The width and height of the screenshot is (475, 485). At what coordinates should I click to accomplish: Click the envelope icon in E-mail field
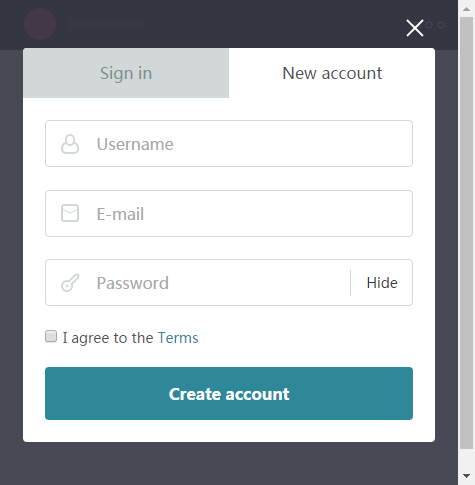pyautogui.click(x=70, y=213)
